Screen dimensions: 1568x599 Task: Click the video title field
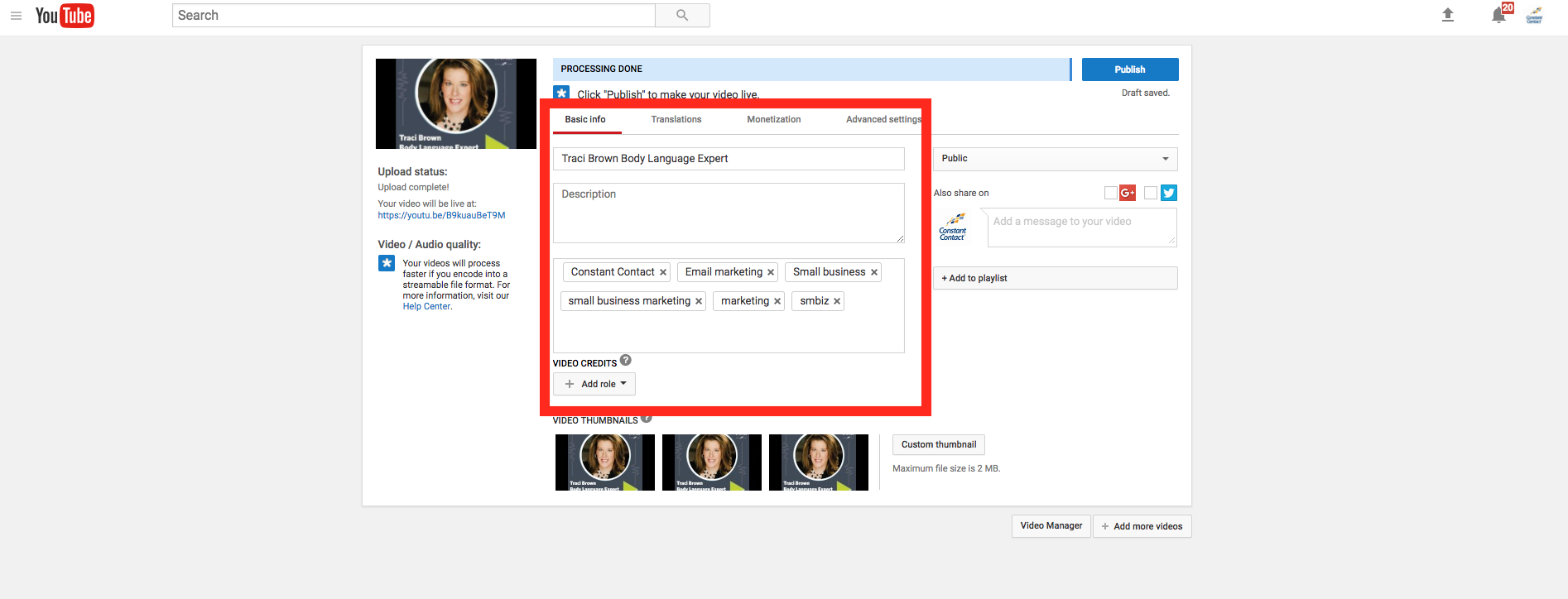tap(729, 159)
